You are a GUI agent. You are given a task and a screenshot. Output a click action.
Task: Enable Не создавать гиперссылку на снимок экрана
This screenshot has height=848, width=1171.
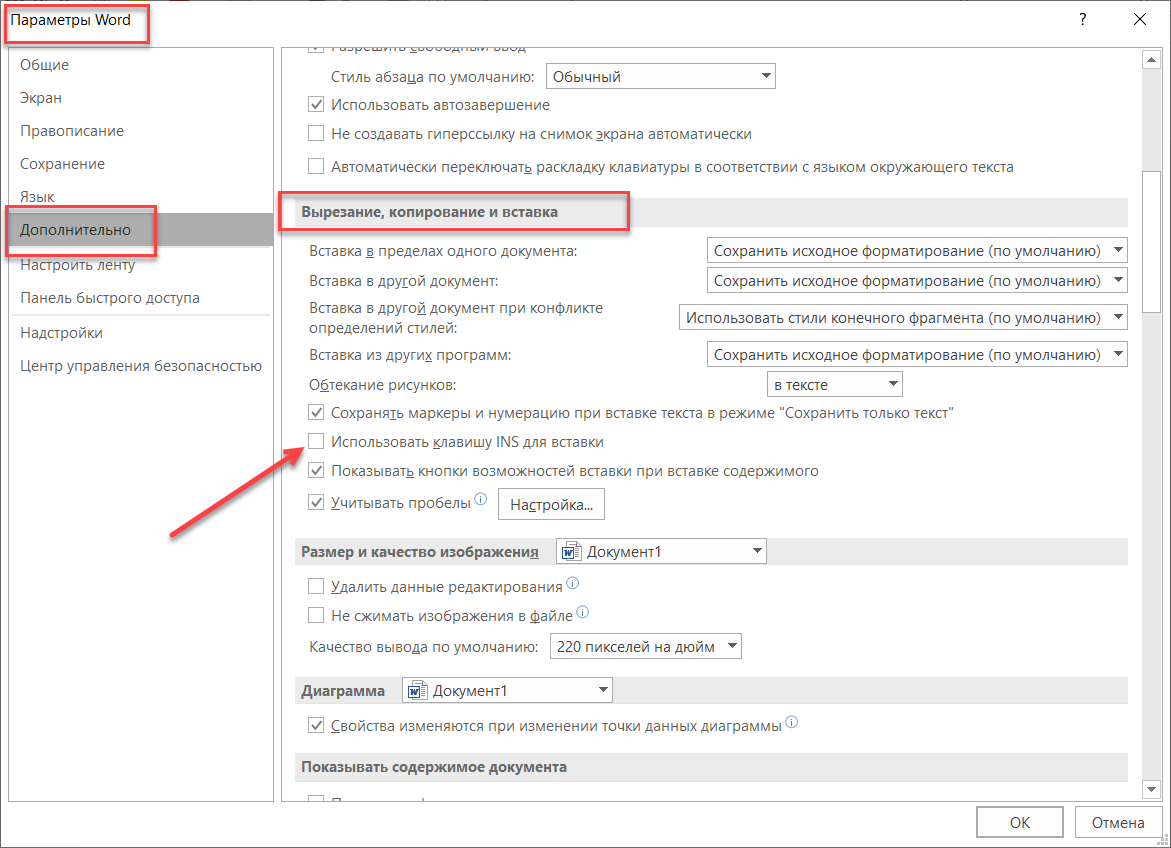[x=316, y=134]
